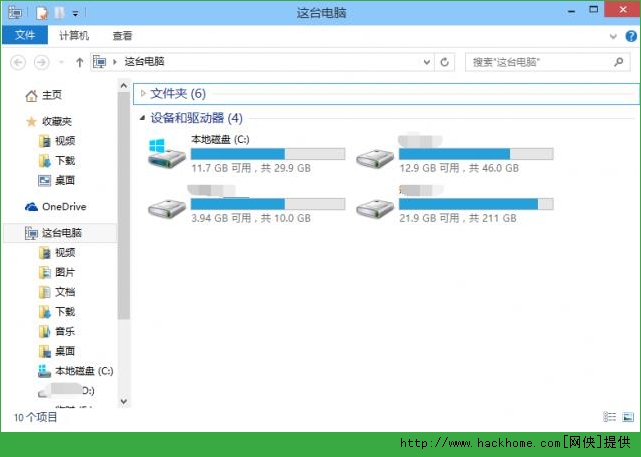Select 本地磁盘 (C:) drive icon
Viewport: 641px width, 457px height.
pos(167,153)
